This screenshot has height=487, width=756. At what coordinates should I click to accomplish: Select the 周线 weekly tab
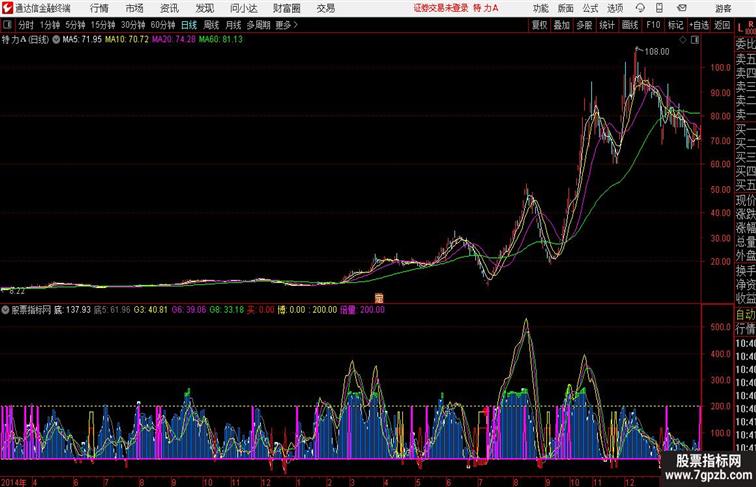click(211, 25)
